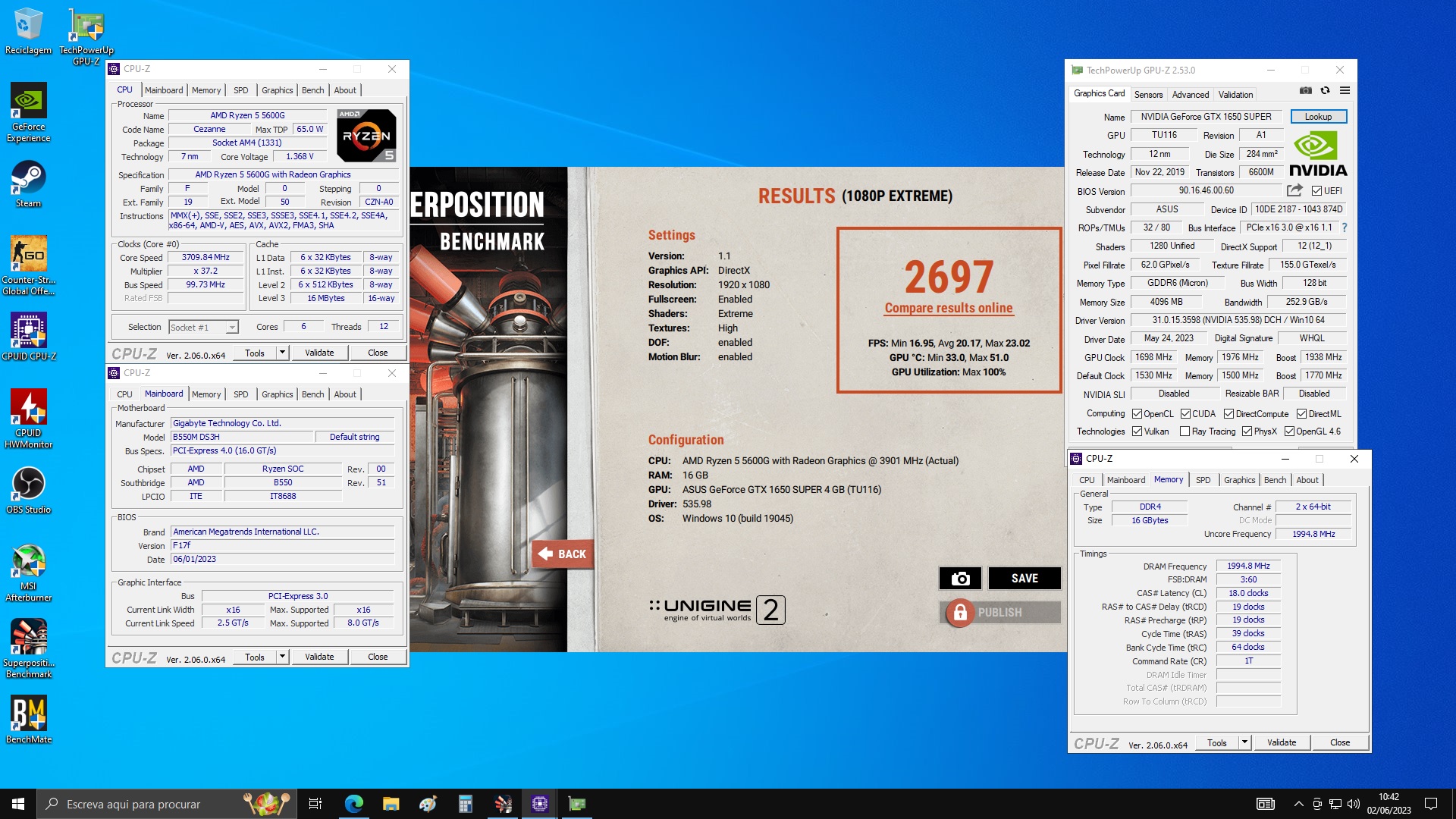Image resolution: width=1456 pixels, height=819 pixels.
Task: Click the Ryzen 5 logo in CPU-Z
Action: point(367,136)
